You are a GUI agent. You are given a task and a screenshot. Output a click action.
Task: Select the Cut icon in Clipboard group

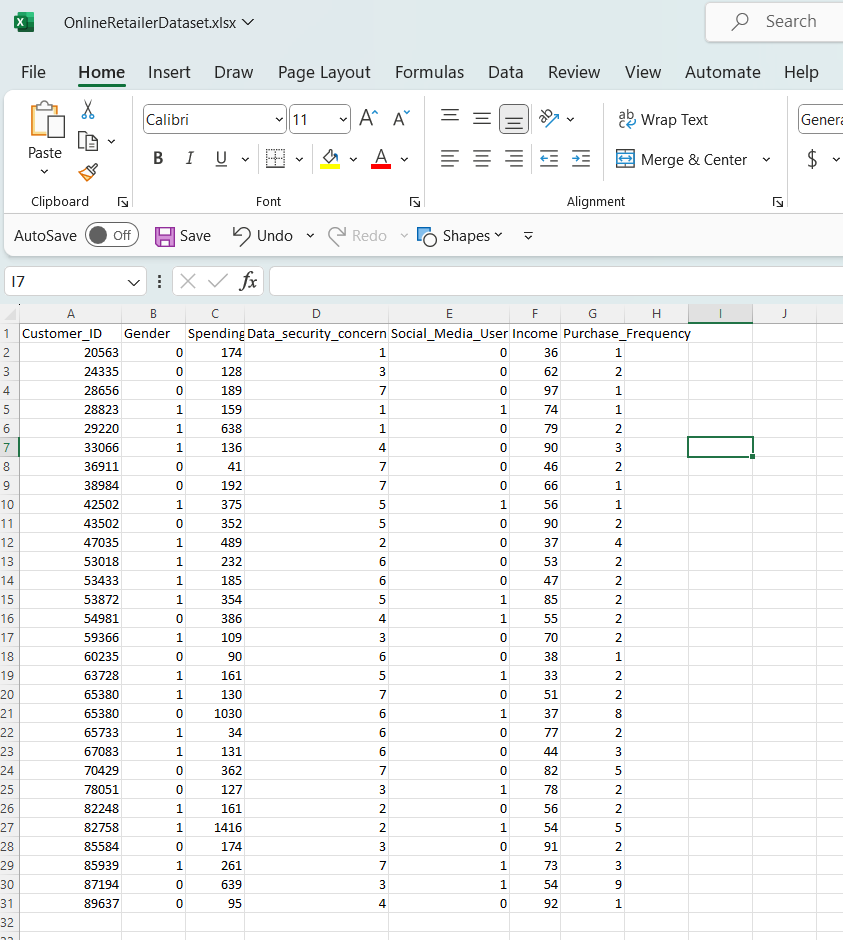pyautogui.click(x=87, y=108)
